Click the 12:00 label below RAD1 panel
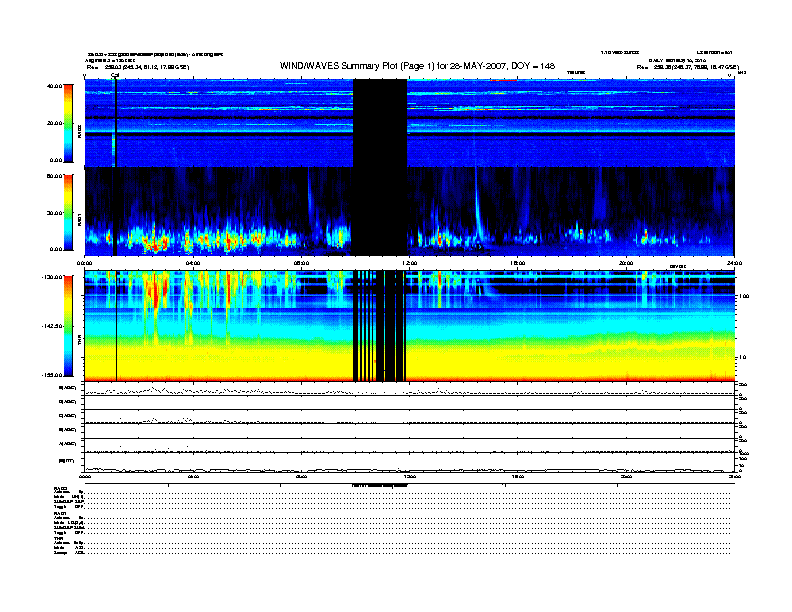This screenshot has height=612, width=792. click(410, 263)
